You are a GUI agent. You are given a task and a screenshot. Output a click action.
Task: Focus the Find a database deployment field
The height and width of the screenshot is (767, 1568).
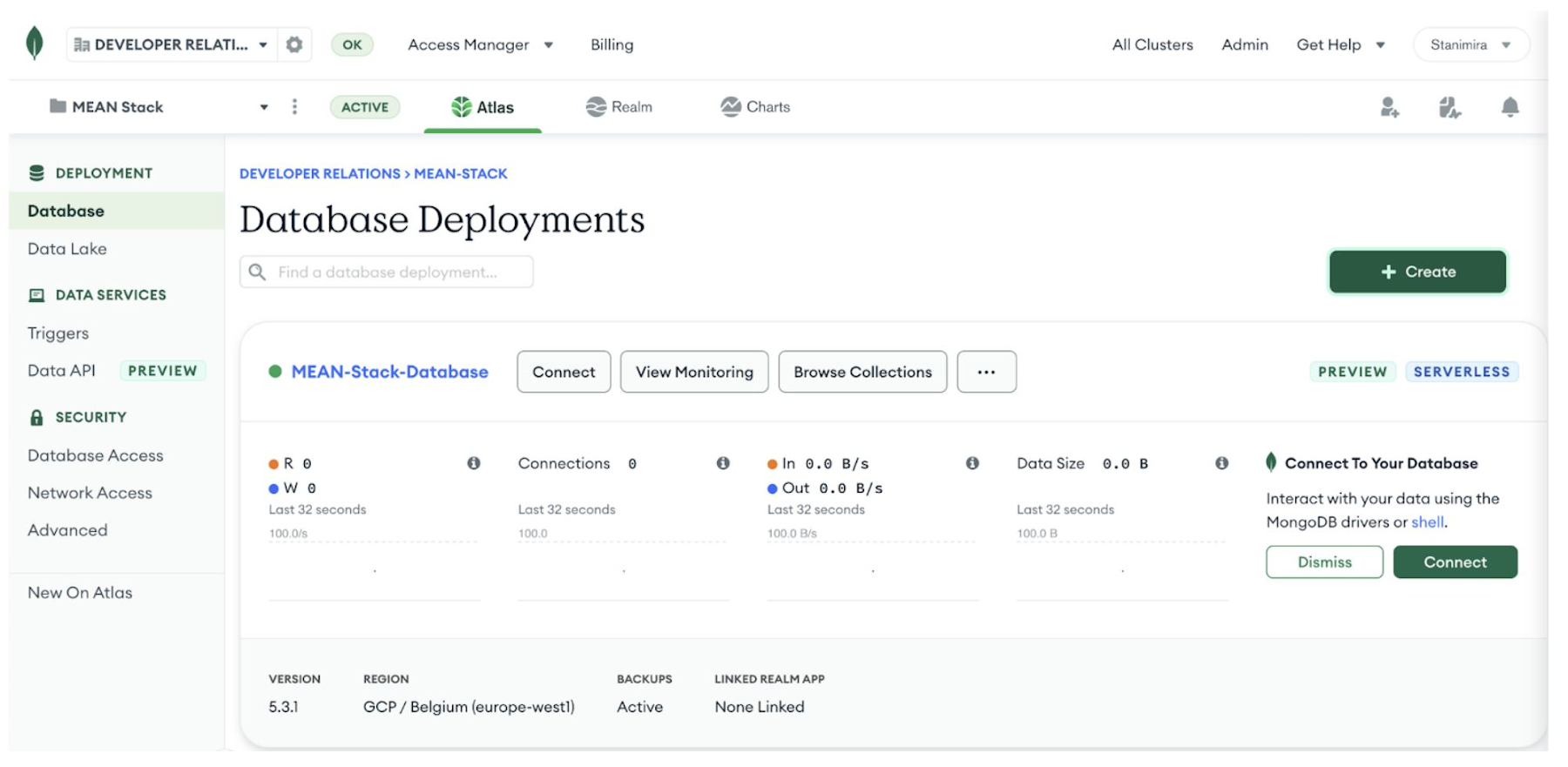click(387, 272)
